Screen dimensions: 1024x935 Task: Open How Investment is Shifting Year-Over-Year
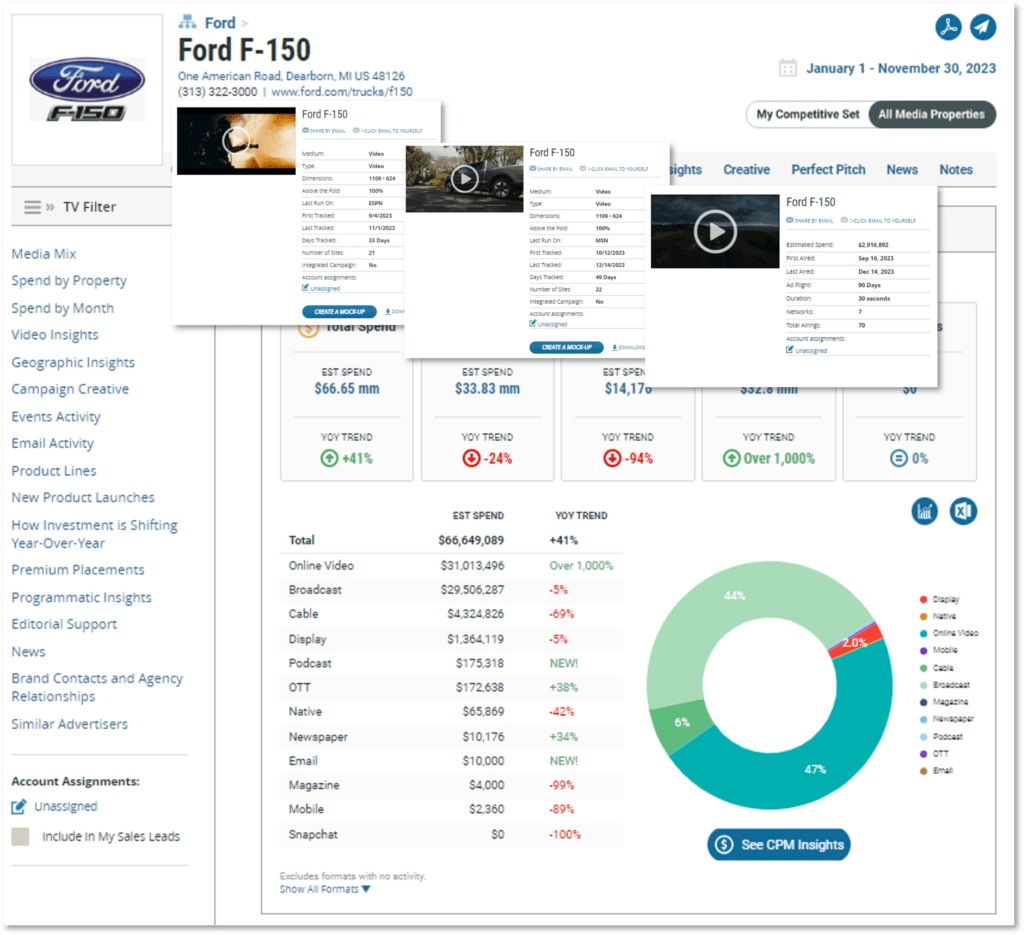95,534
